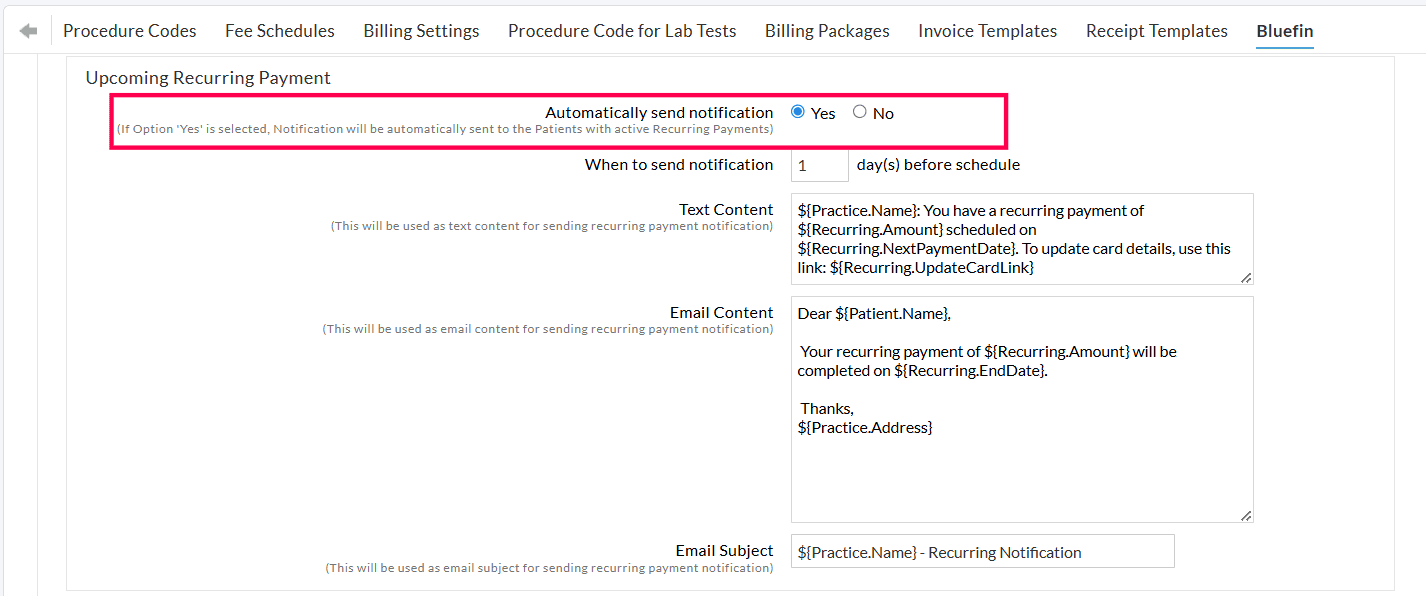Switch to the Fee Schedules tab
This screenshot has width=1426, height=596.
279,30
